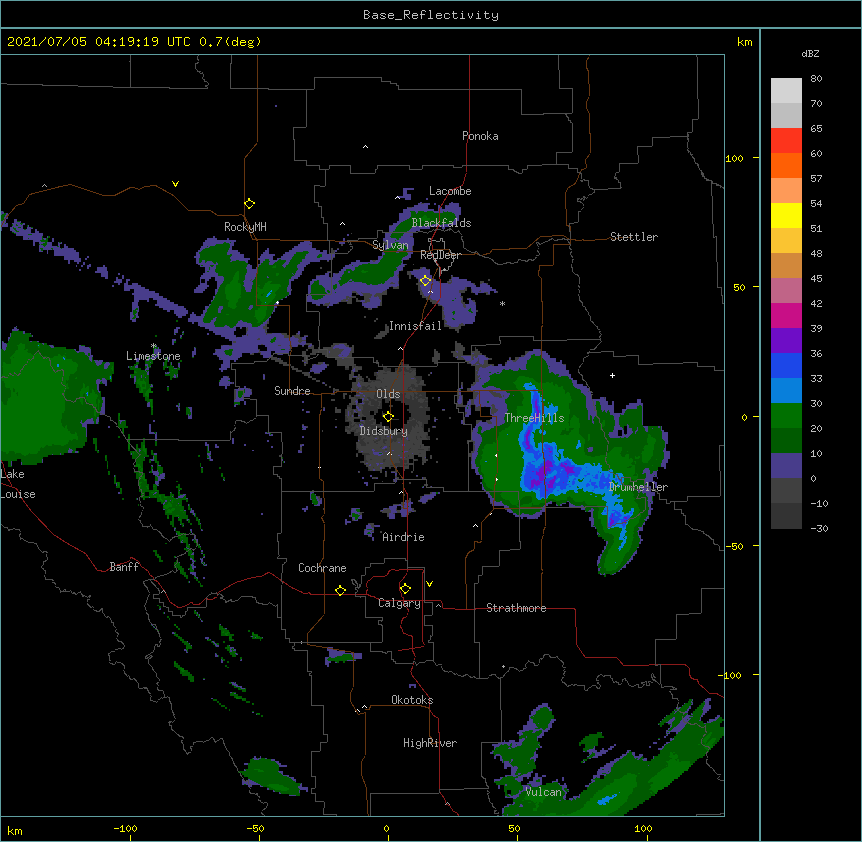Pick the lightest grey swatch atop the legend

tap(786, 90)
